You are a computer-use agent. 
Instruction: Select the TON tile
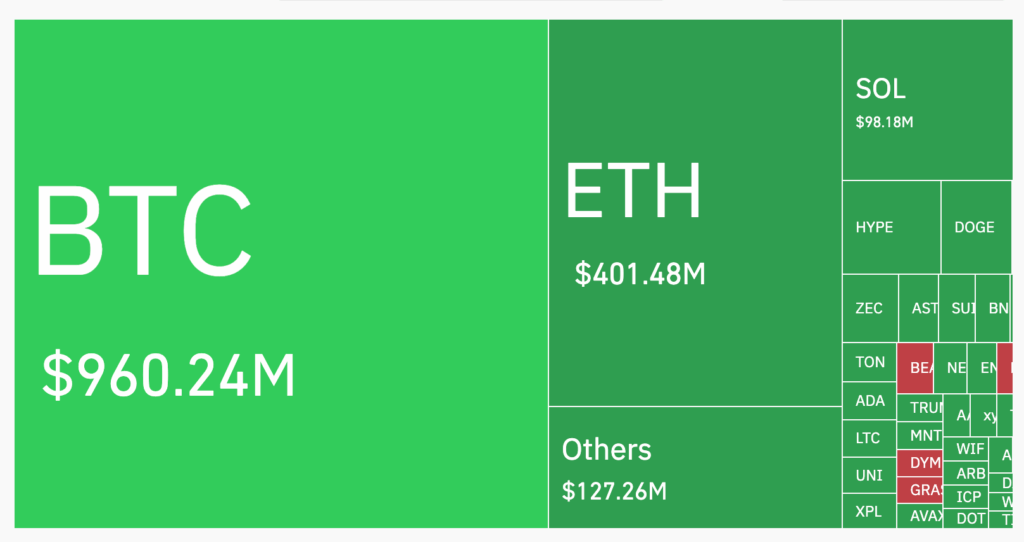[x=870, y=362]
